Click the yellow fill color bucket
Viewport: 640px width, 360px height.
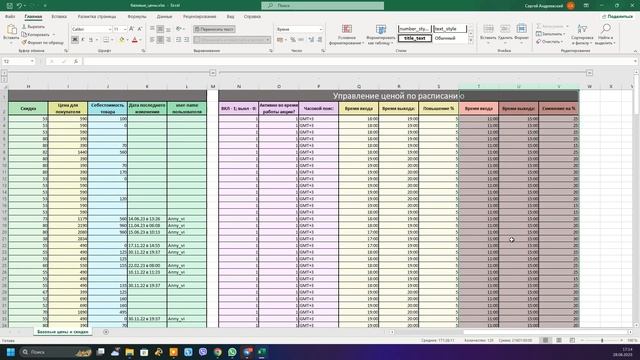122,40
